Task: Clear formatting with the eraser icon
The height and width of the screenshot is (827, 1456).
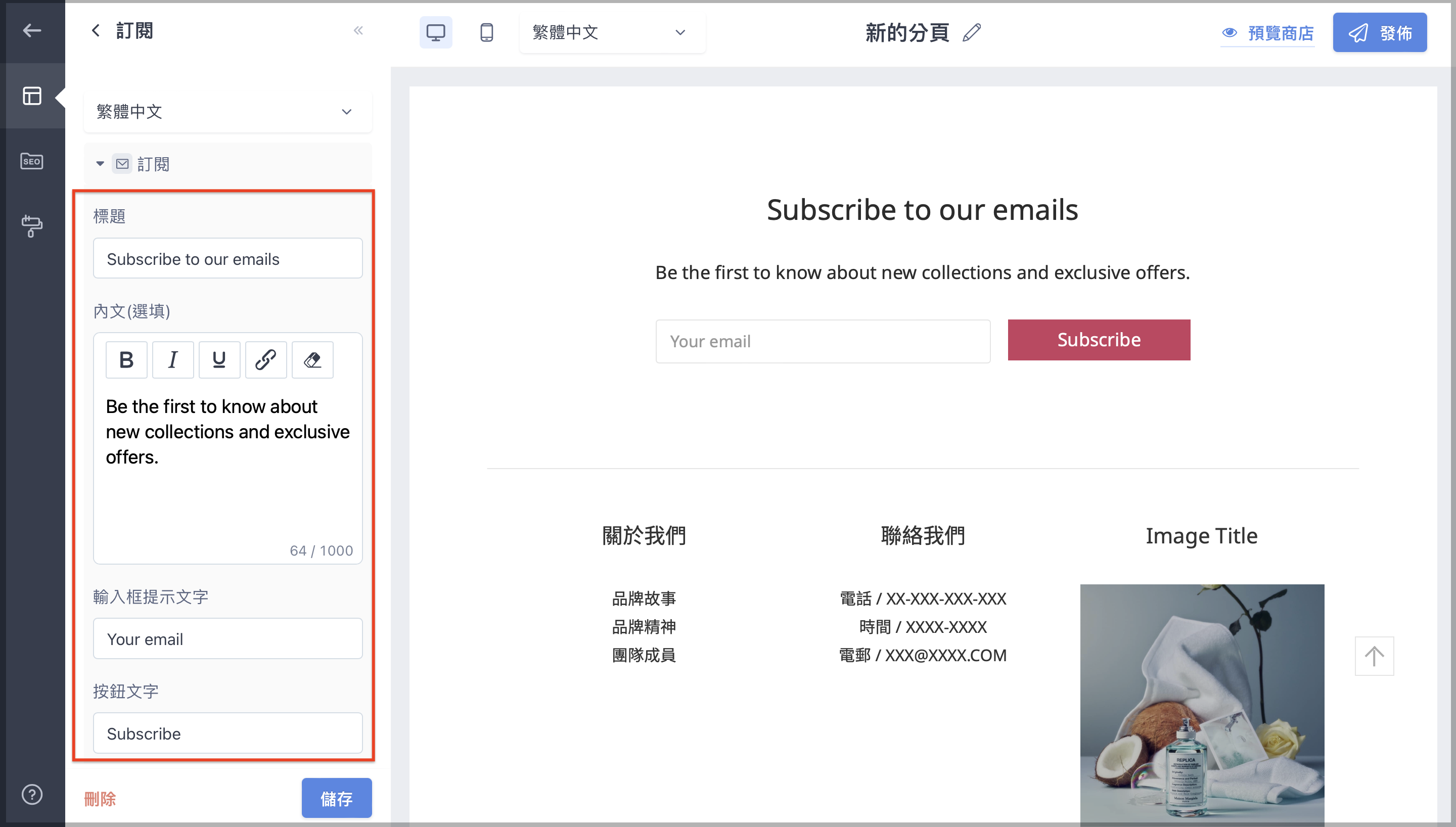Action: coord(312,359)
